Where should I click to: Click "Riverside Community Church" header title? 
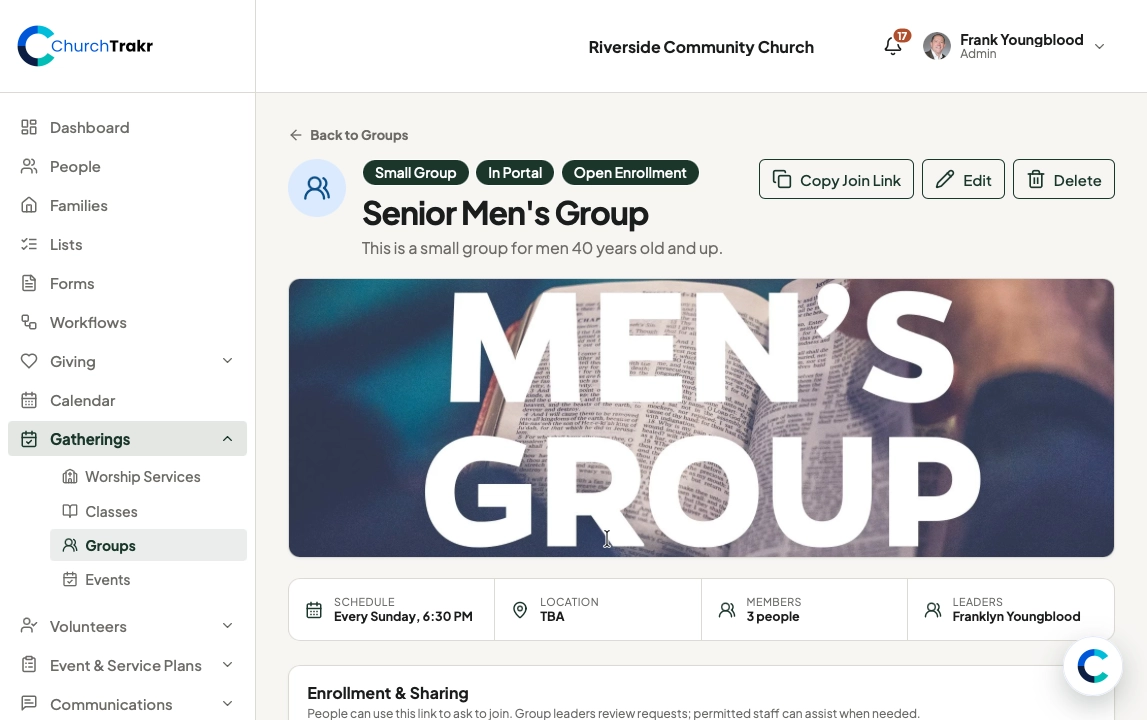pyautogui.click(x=701, y=47)
